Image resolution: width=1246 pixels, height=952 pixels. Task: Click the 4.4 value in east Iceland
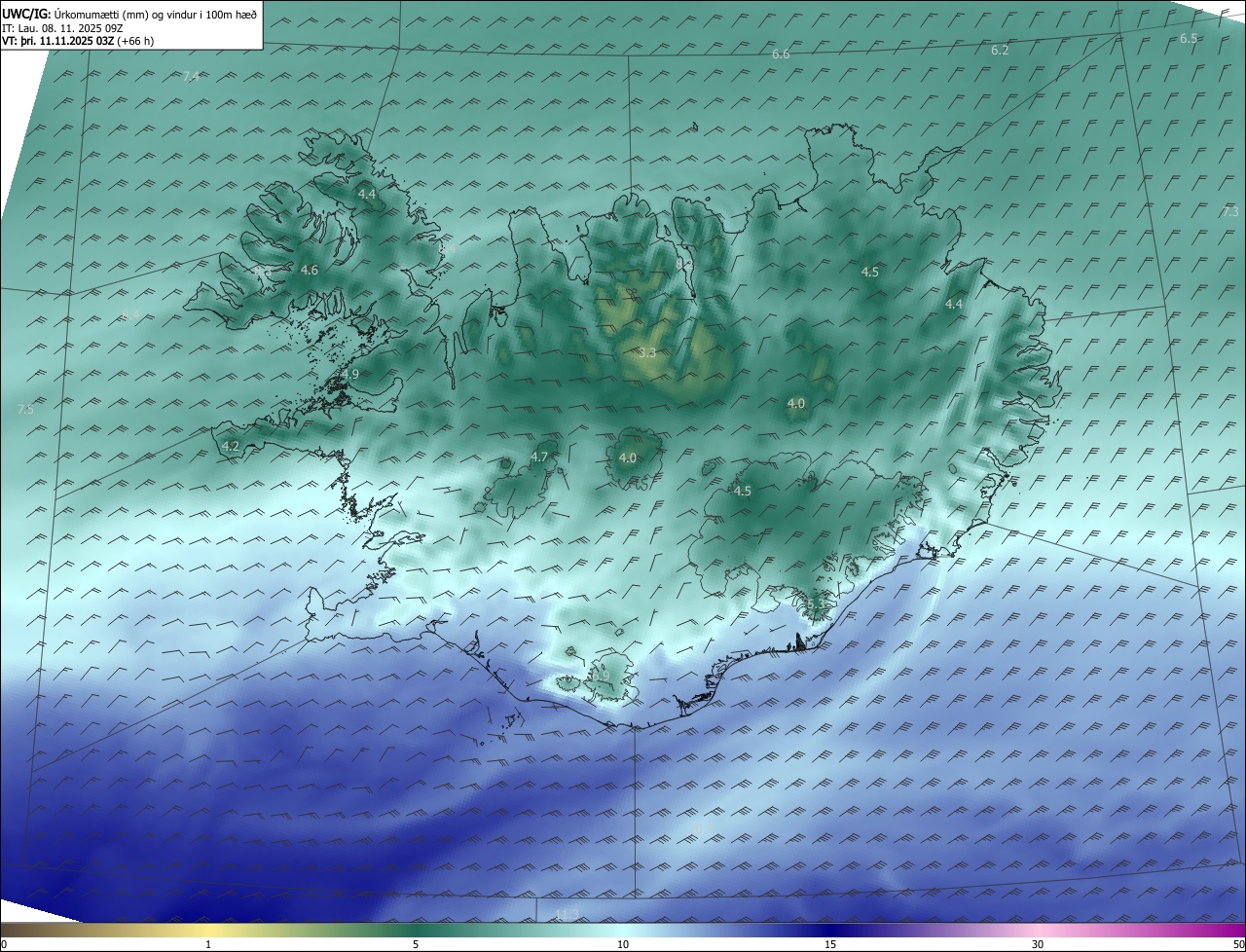(x=954, y=304)
